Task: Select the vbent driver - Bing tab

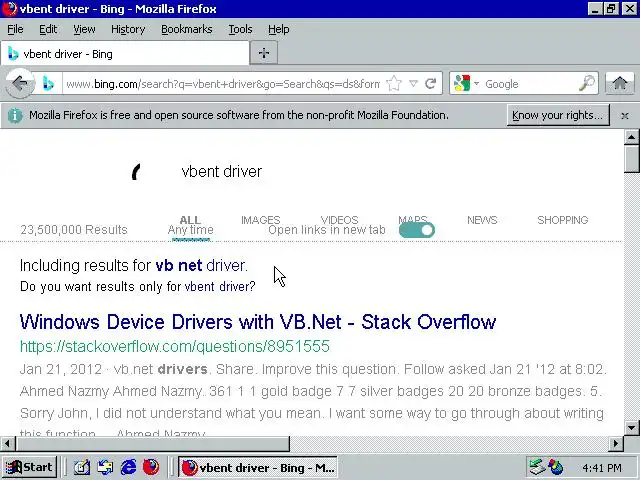Action: click(125, 53)
